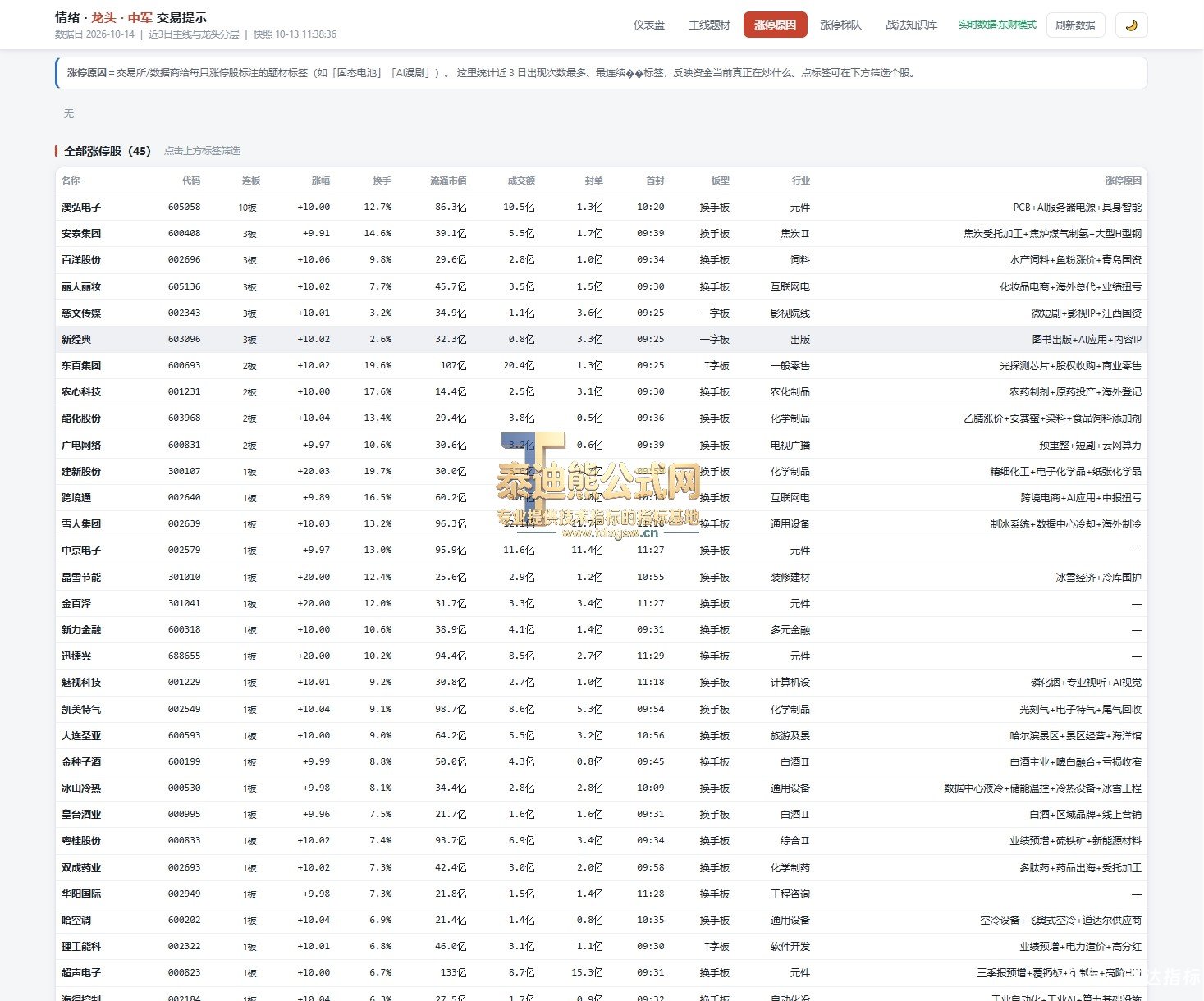Screen dimensions: 1204x1001
Task: Click industry cell 旅游及景
Action: click(790, 736)
